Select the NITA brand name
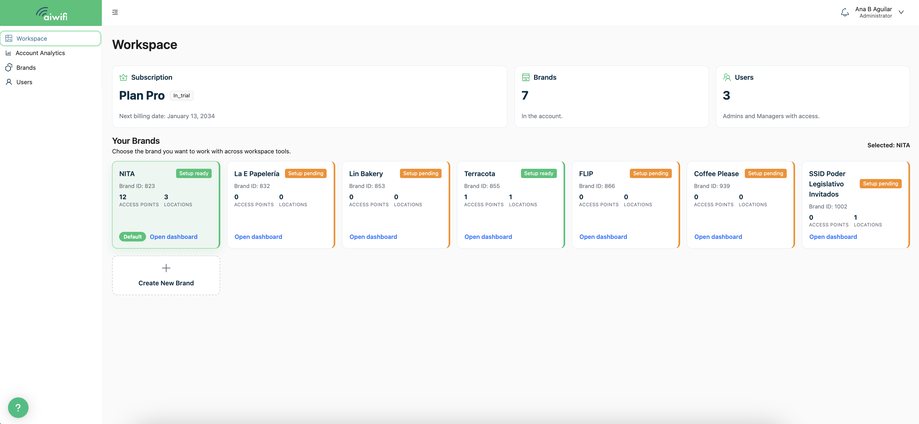Viewport: 919px width, 424px height. tap(127, 174)
